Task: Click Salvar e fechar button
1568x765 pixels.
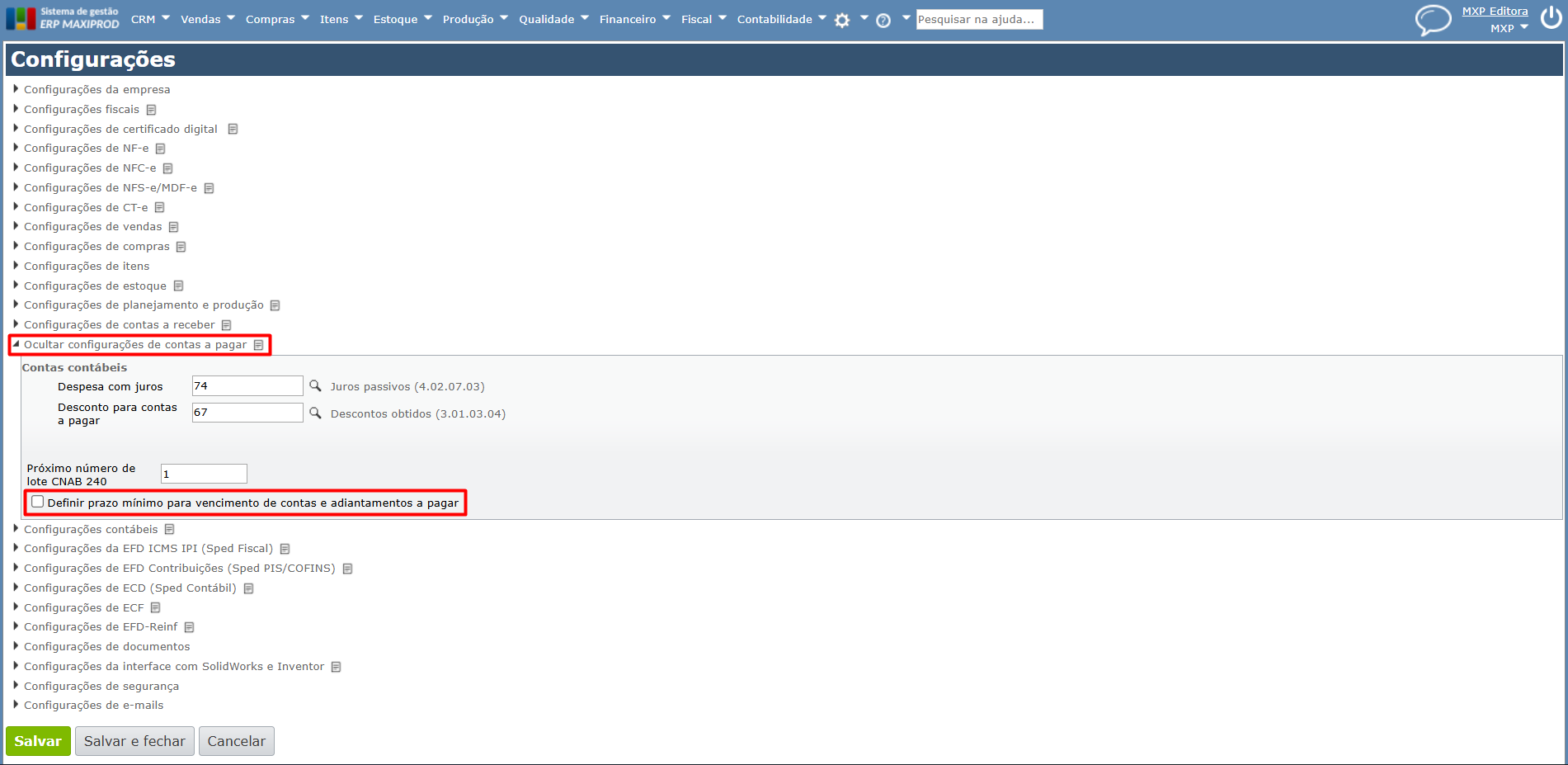Action: [134, 741]
